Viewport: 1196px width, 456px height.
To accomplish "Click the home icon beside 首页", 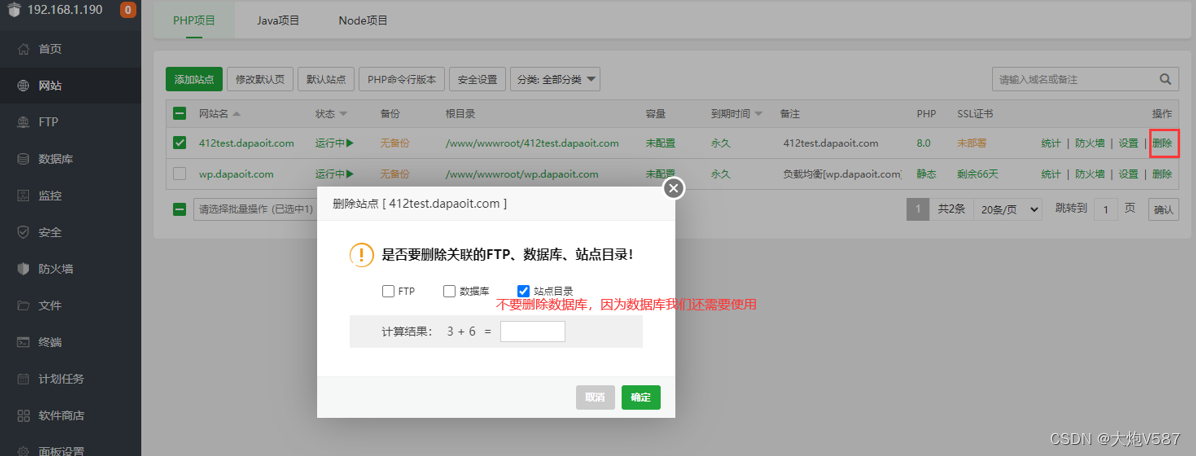I will pyautogui.click(x=23, y=50).
